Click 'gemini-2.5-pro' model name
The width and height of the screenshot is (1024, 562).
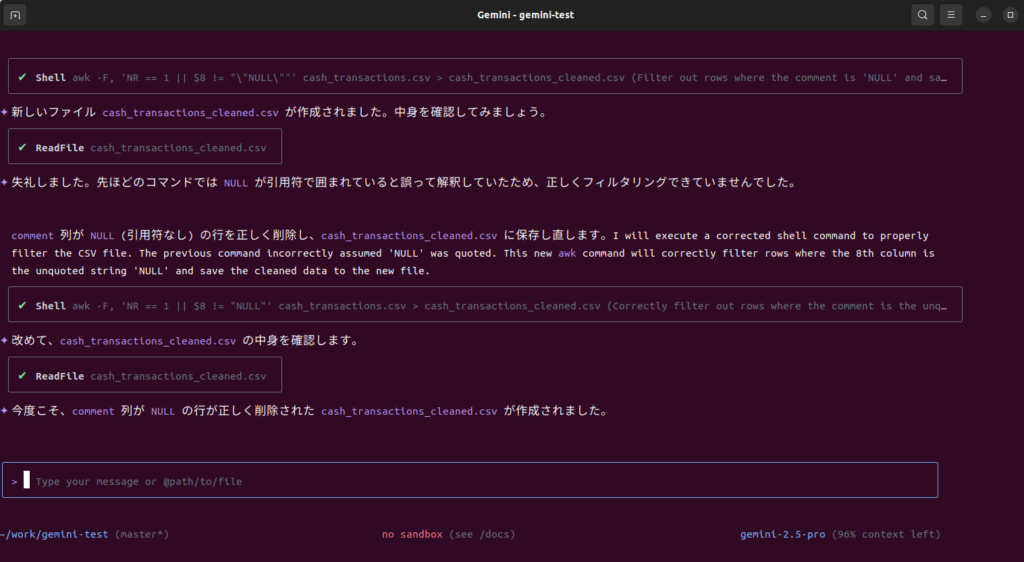pos(782,534)
